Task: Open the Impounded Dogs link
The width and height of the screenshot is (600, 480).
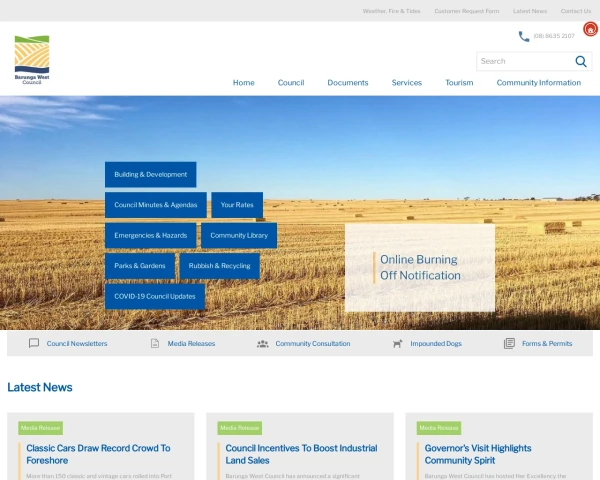Action: point(436,344)
